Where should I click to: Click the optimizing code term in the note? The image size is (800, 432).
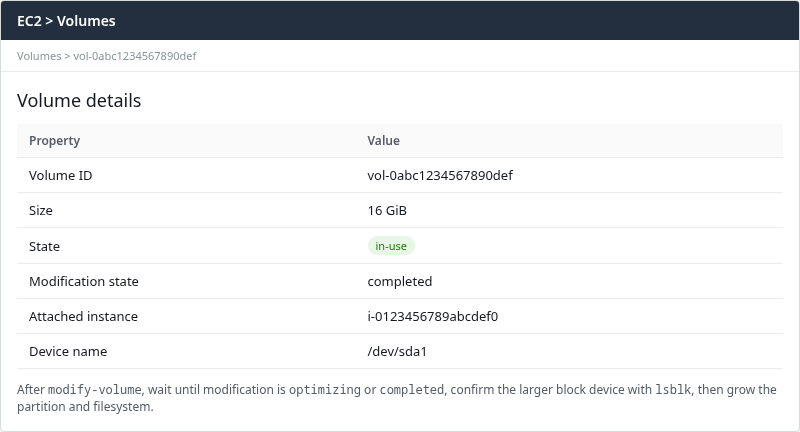point(325,390)
